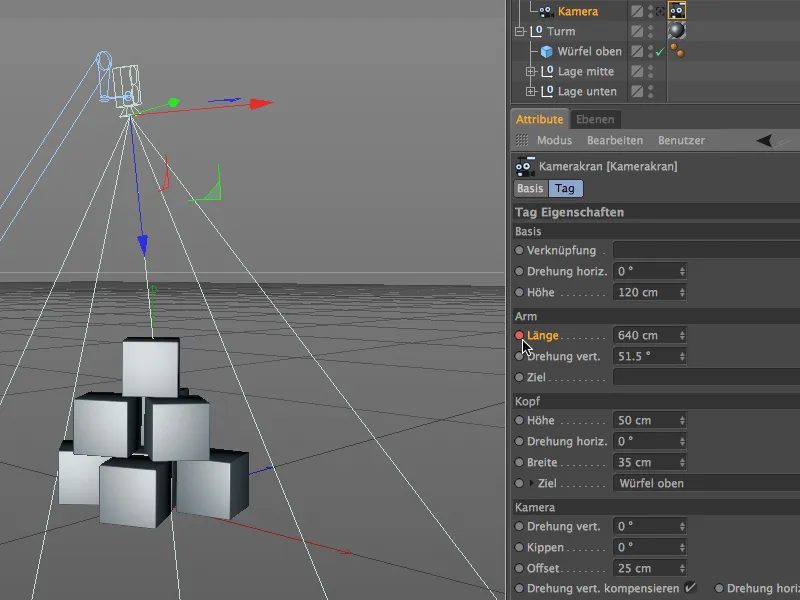Toggle layer swatch on Kamera row
The width and height of the screenshot is (800, 600).
[x=637, y=11]
